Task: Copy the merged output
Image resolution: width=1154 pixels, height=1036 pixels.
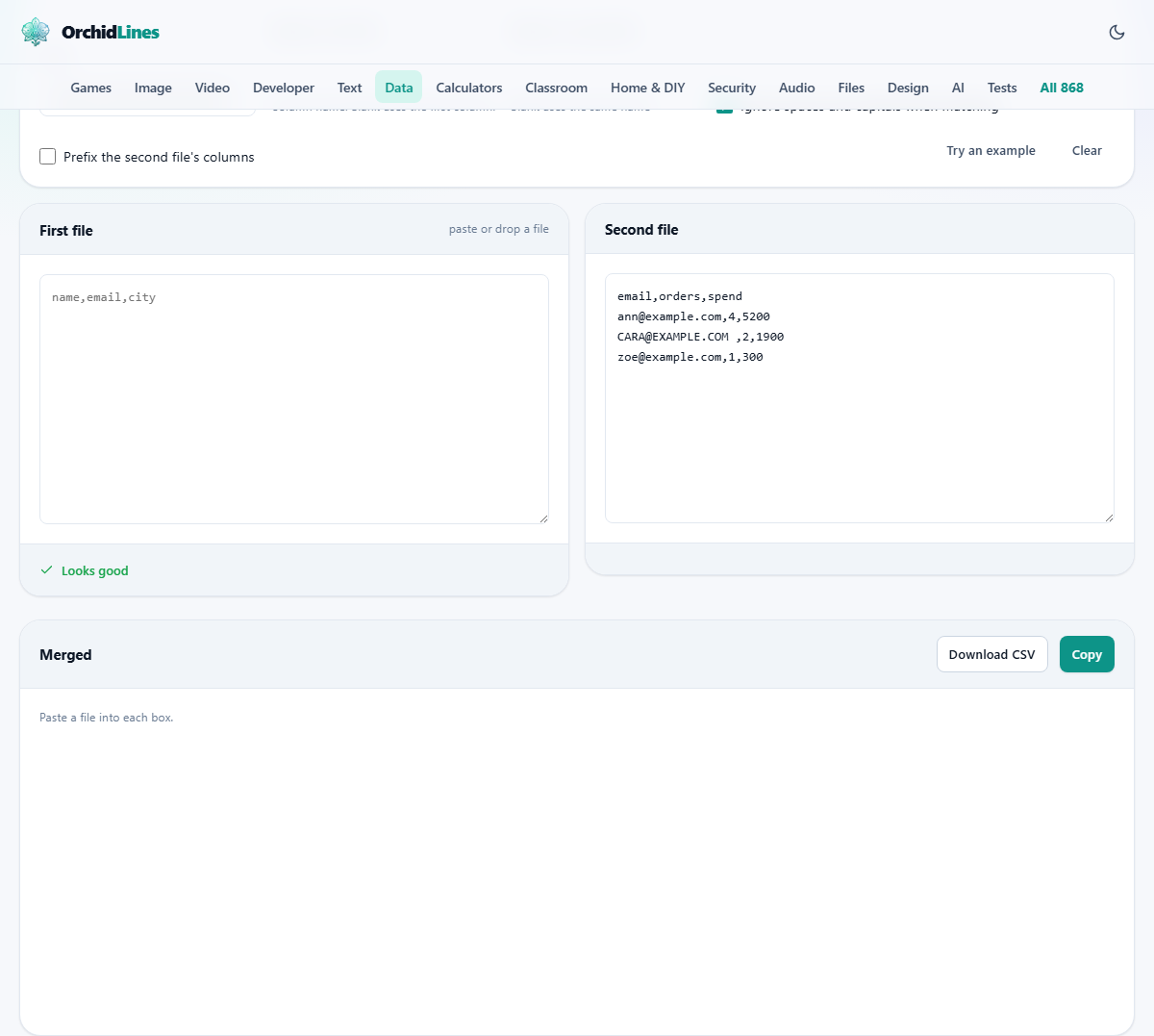Action: click(x=1087, y=654)
